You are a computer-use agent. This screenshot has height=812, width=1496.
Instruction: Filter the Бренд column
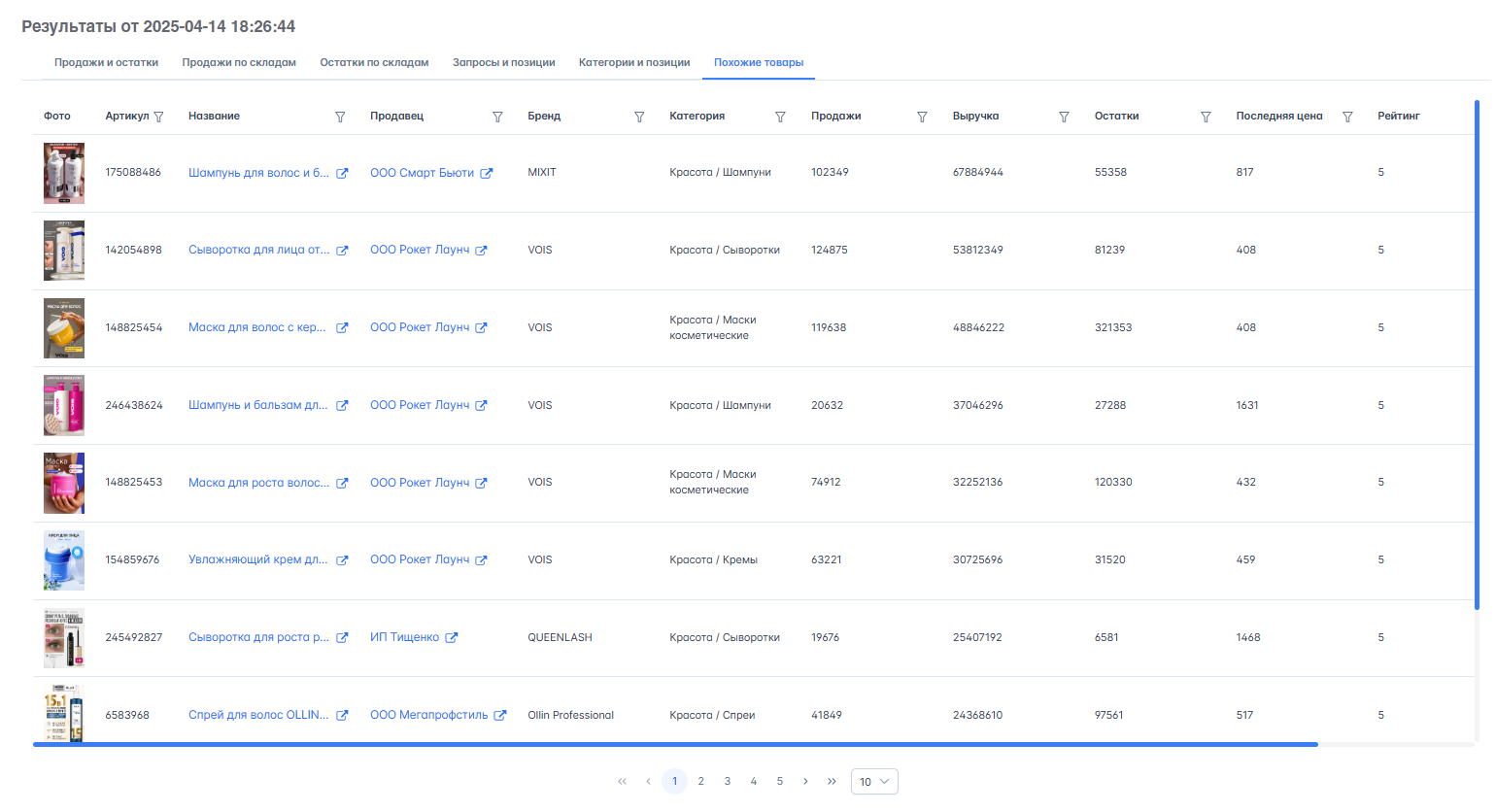coord(639,117)
